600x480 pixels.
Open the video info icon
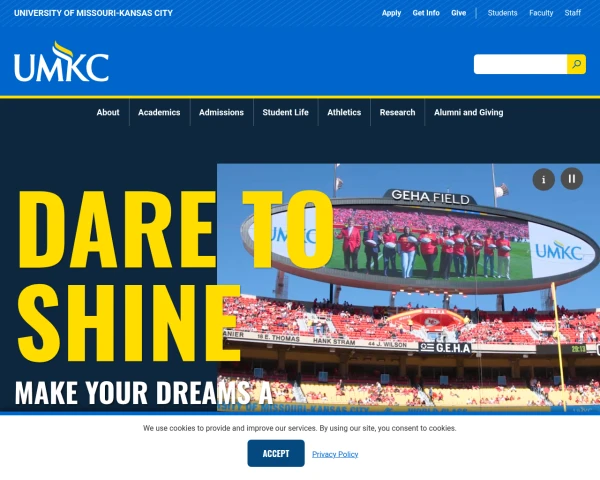coord(544,179)
